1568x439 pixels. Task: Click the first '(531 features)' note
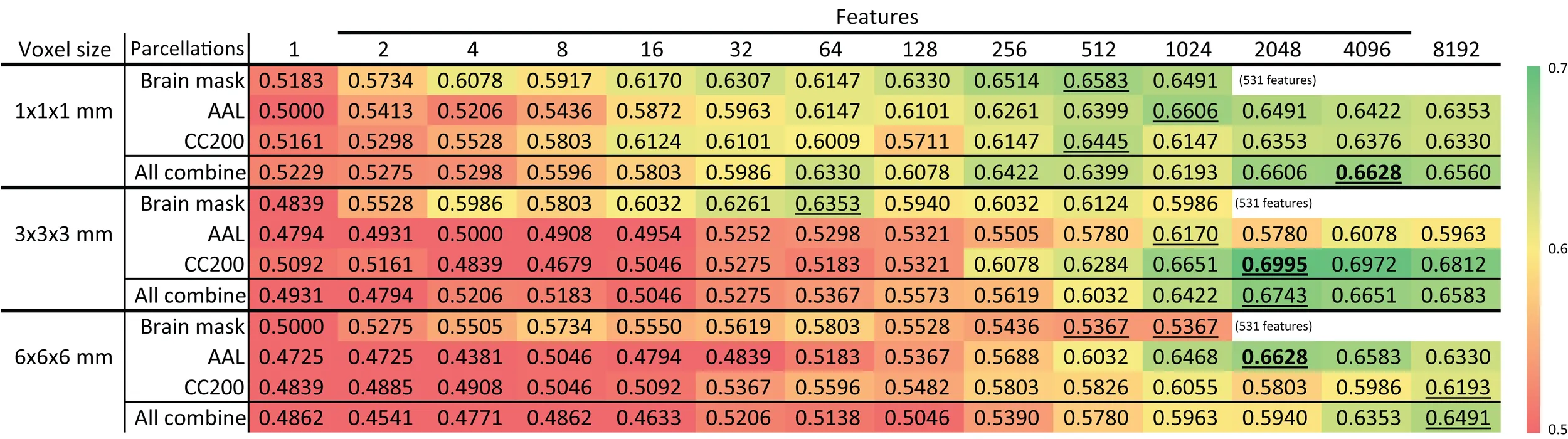click(1277, 80)
